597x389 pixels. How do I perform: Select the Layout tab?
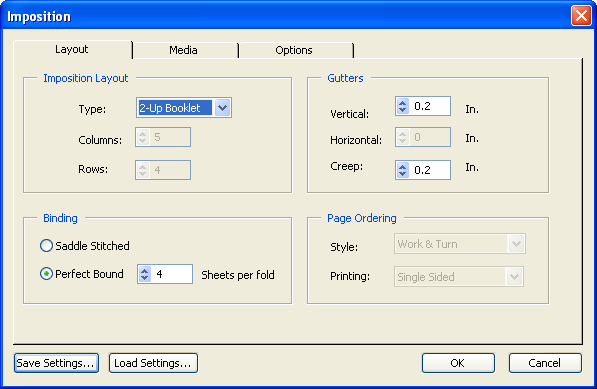[72, 49]
